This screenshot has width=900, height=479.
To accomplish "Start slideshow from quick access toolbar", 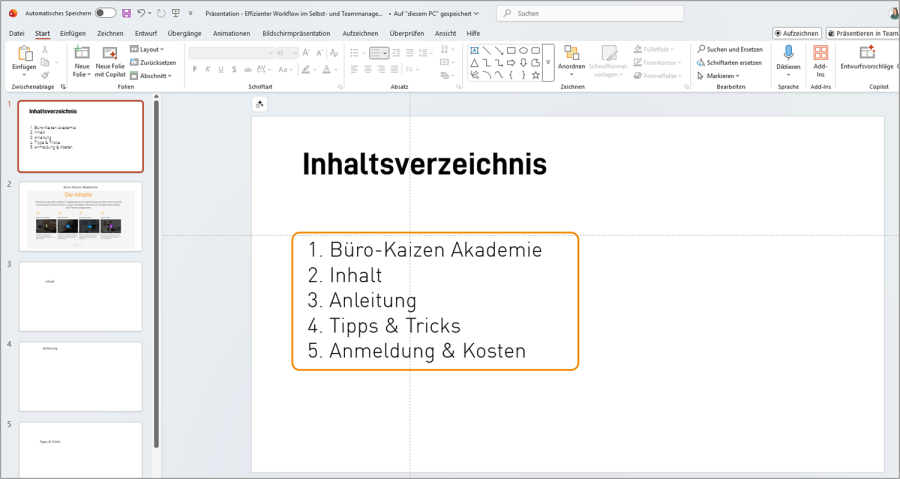I will tap(176, 13).
